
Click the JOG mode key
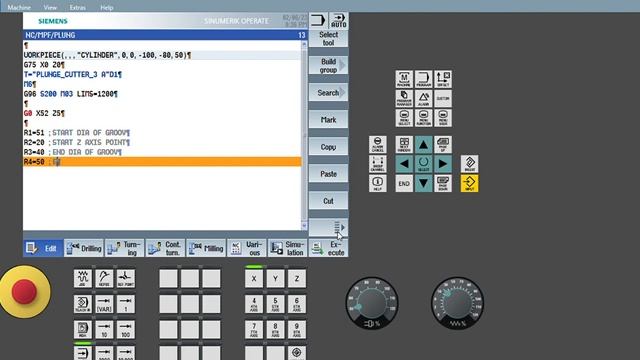pyautogui.click(x=83, y=278)
